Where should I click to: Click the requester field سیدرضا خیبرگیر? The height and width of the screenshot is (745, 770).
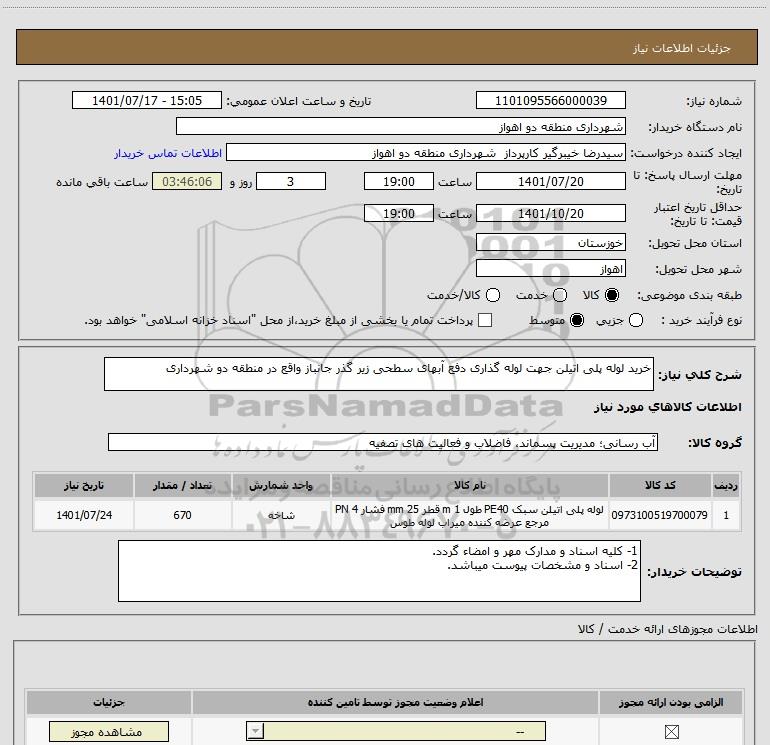click(426, 153)
